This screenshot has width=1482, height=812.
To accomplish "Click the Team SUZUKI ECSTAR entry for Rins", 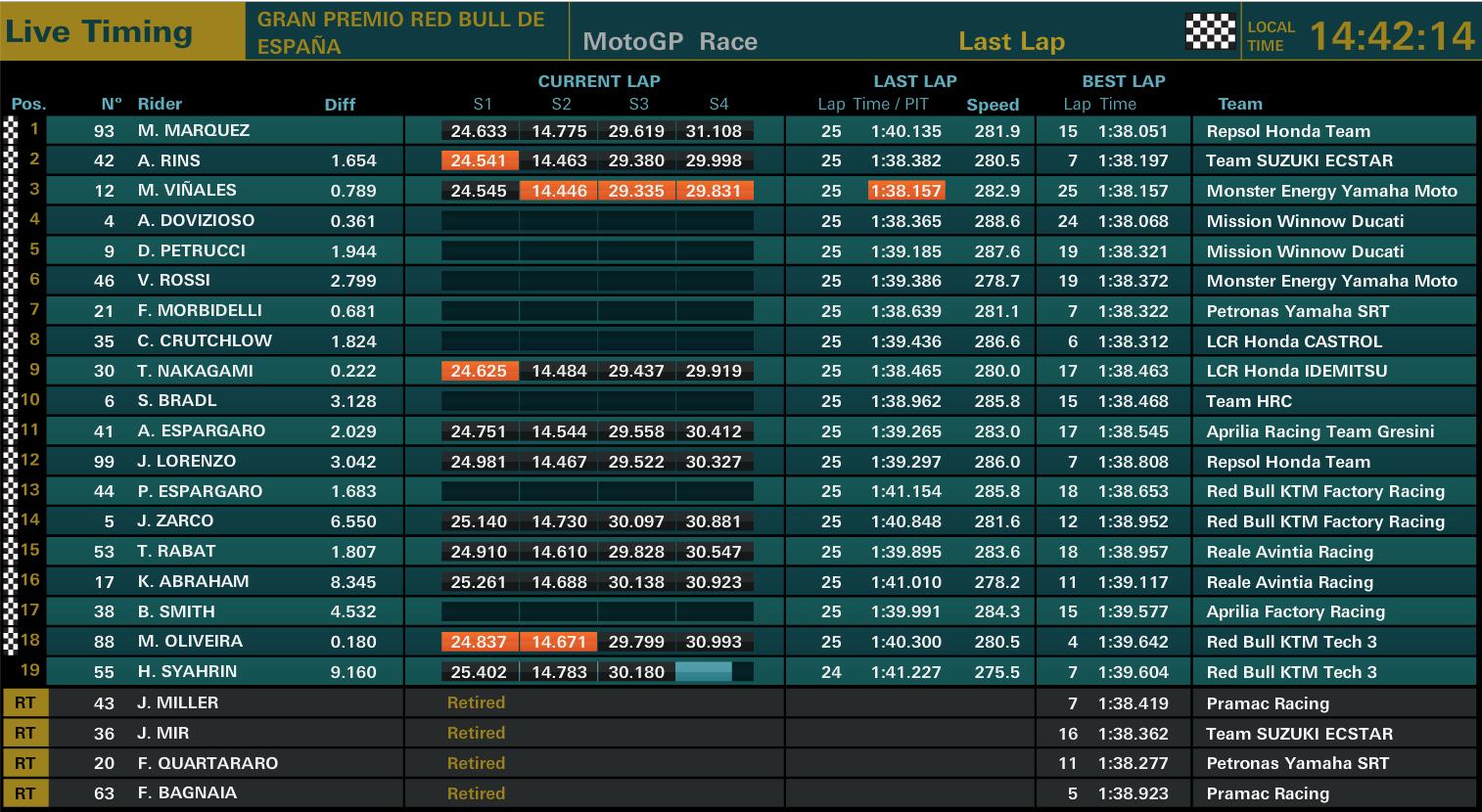I will [1299, 160].
